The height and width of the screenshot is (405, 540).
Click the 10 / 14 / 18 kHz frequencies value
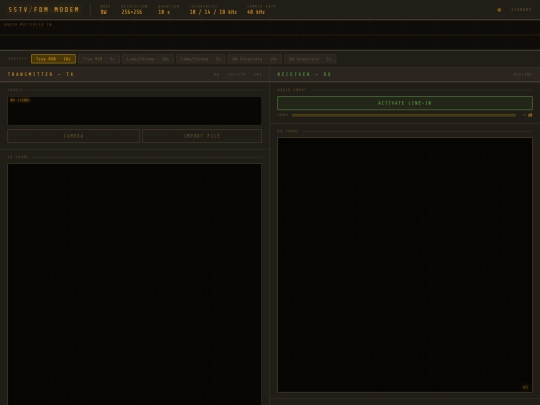(x=213, y=12)
